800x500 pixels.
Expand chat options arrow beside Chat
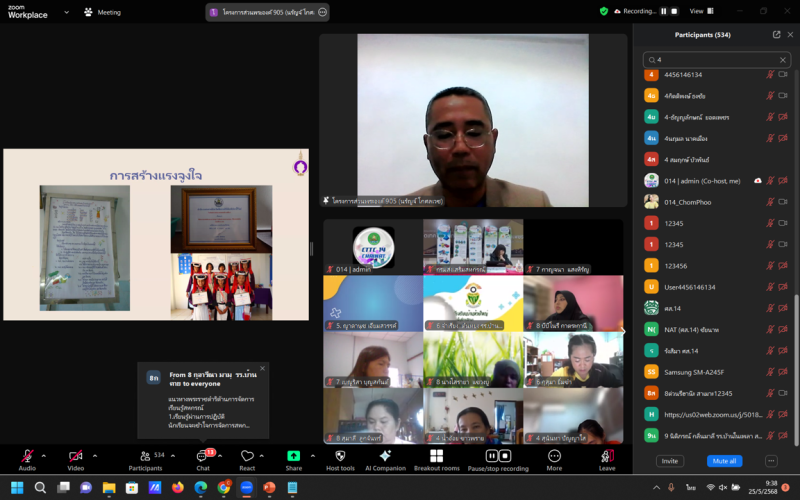(220, 456)
